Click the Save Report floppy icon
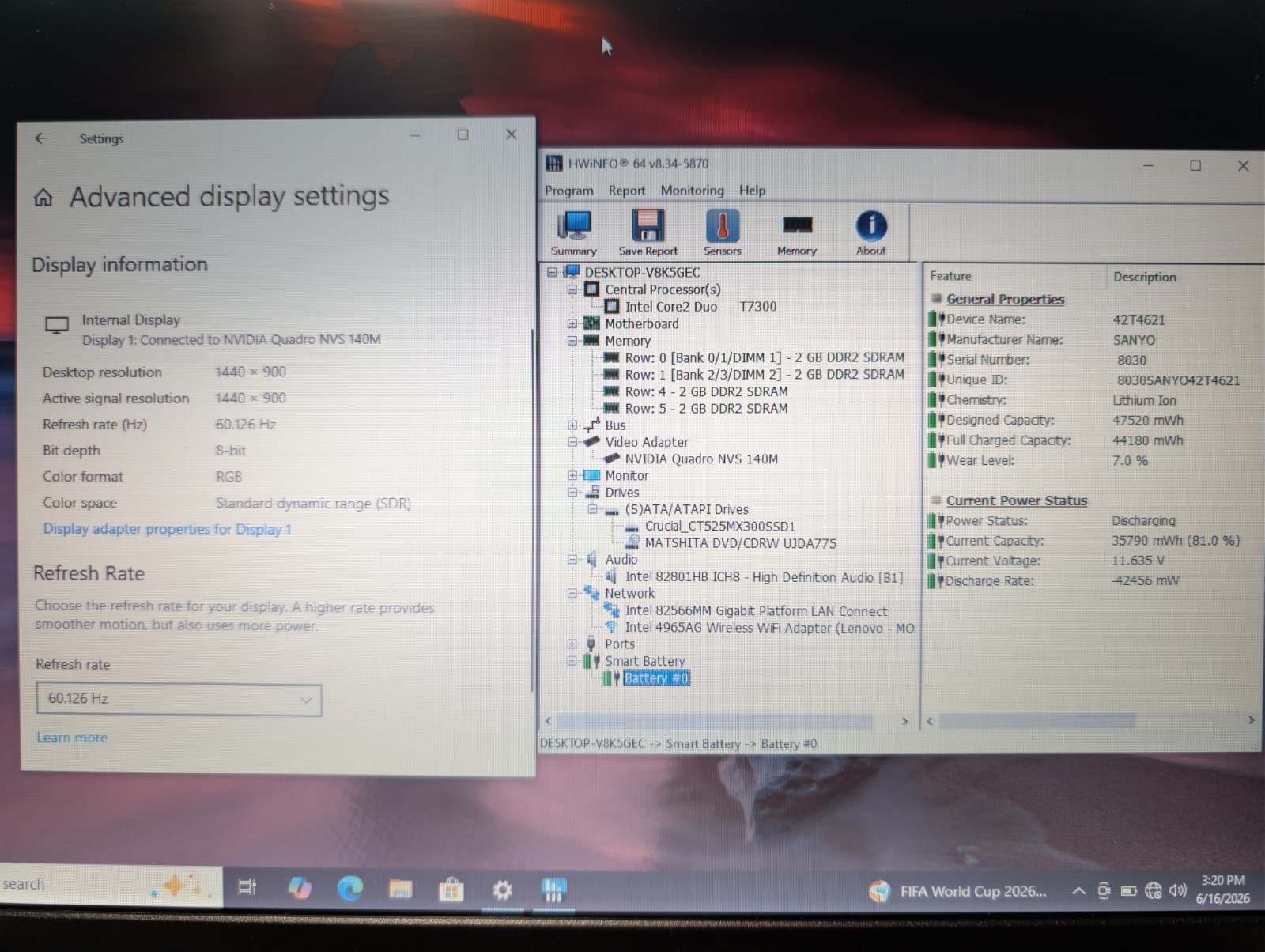Screen dimensions: 1265x952 pyautogui.click(x=648, y=233)
